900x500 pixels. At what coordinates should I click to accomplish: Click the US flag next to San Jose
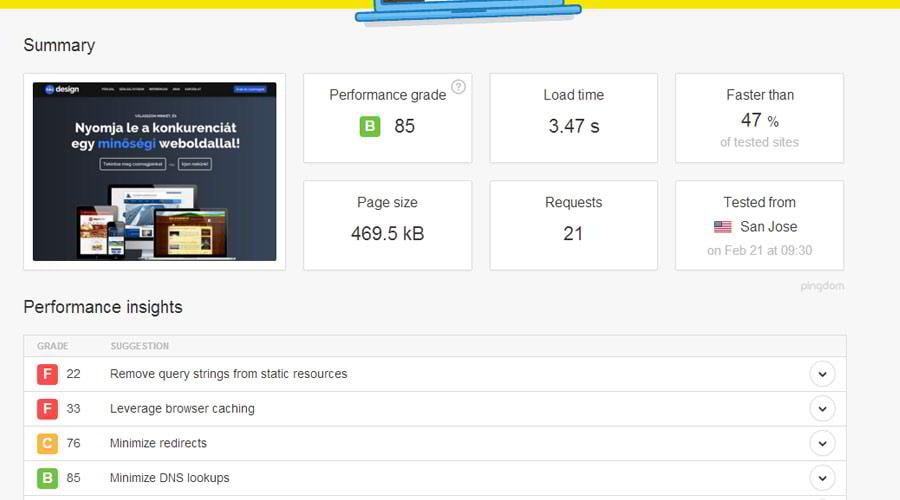[x=723, y=227]
